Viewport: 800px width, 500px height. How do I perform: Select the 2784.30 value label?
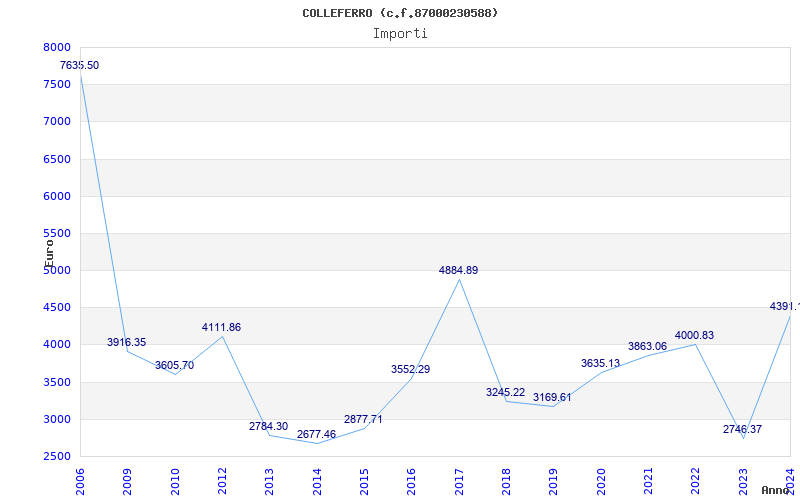coord(268,427)
